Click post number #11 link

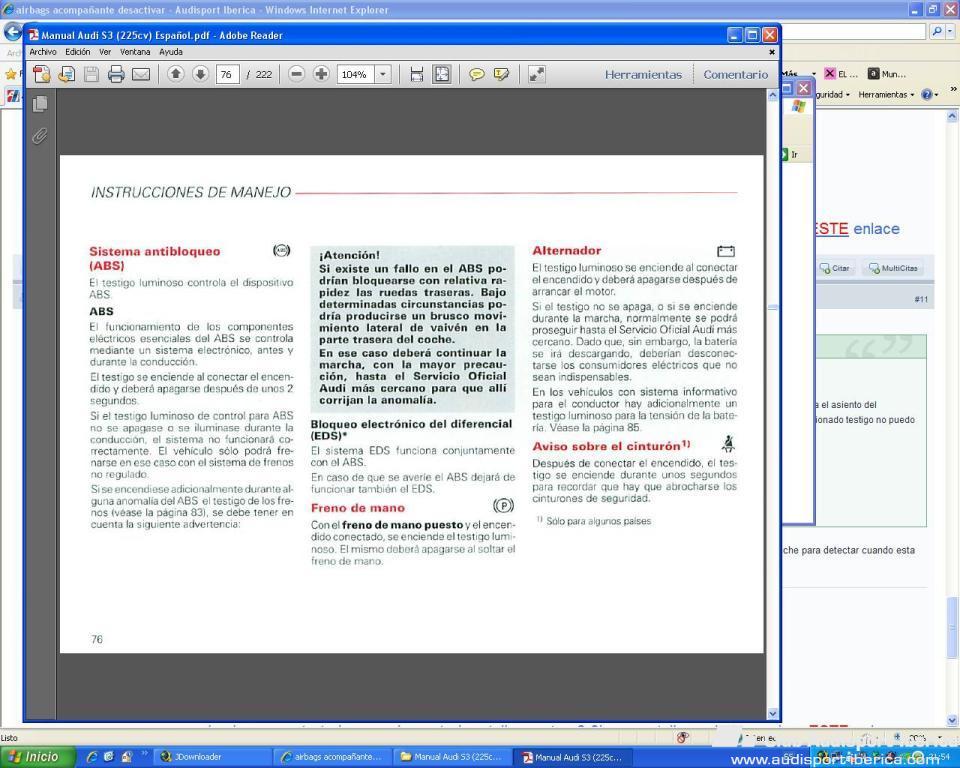[x=921, y=299]
